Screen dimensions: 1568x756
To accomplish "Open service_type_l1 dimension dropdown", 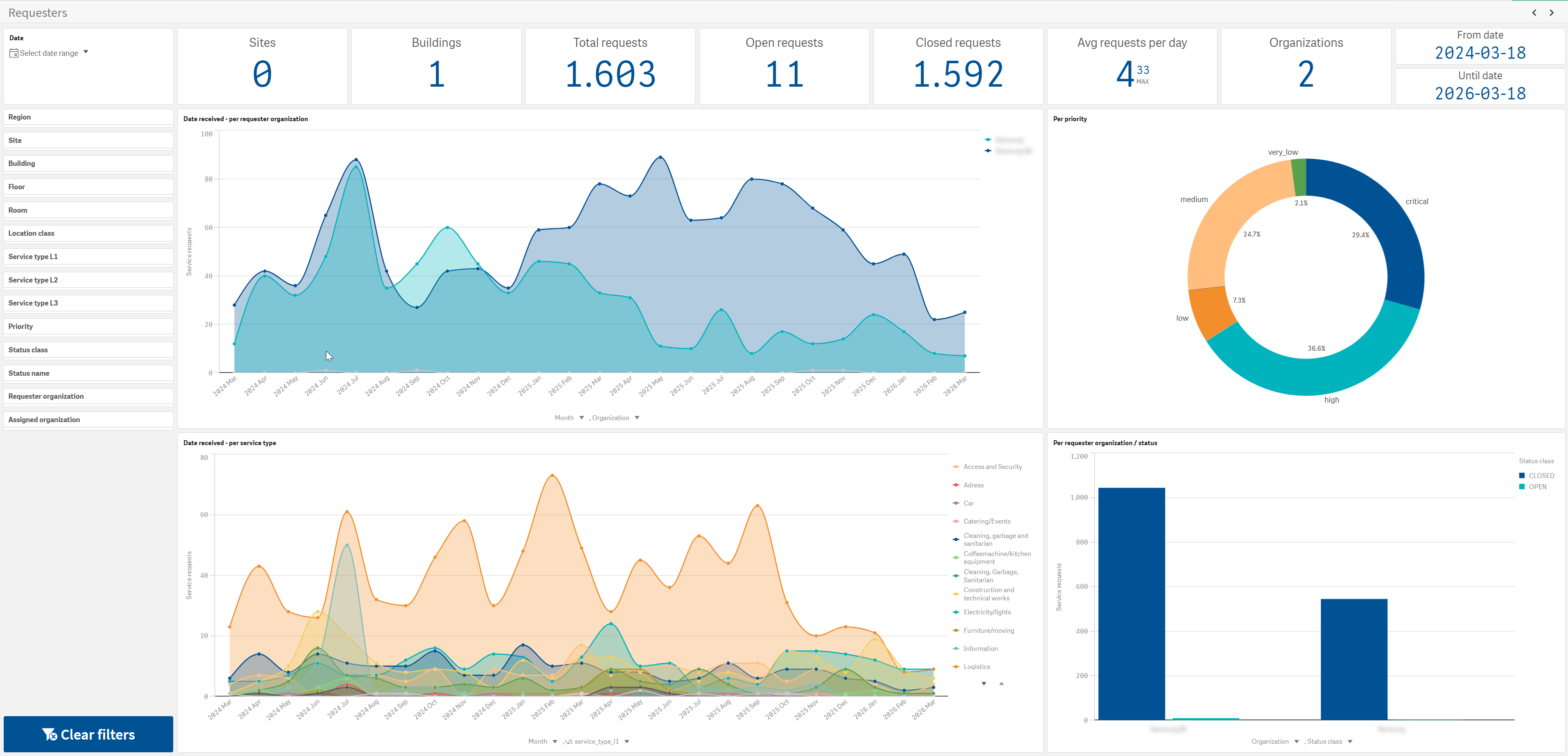I will point(597,741).
